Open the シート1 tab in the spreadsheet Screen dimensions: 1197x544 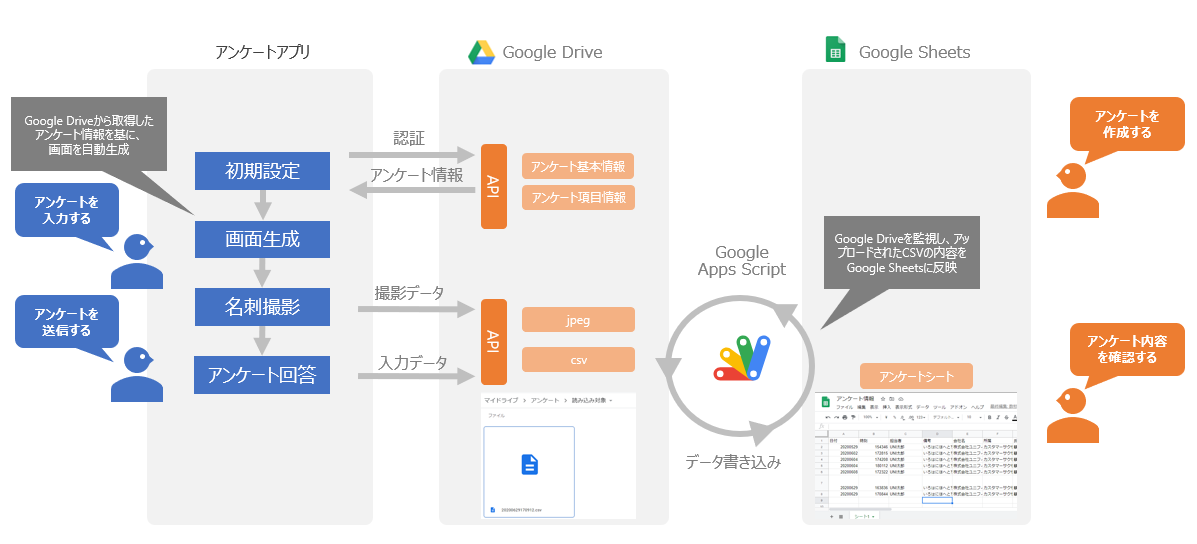(863, 517)
